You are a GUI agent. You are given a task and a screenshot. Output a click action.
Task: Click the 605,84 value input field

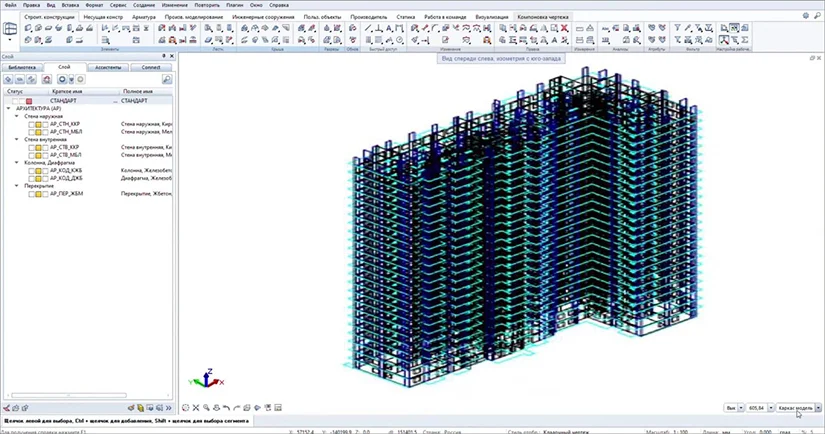(x=756, y=408)
